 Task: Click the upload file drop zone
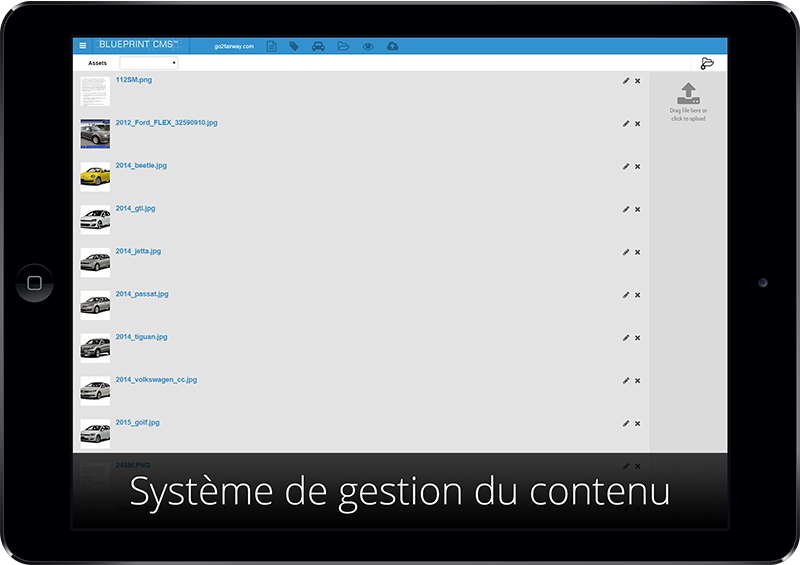[688, 102]
